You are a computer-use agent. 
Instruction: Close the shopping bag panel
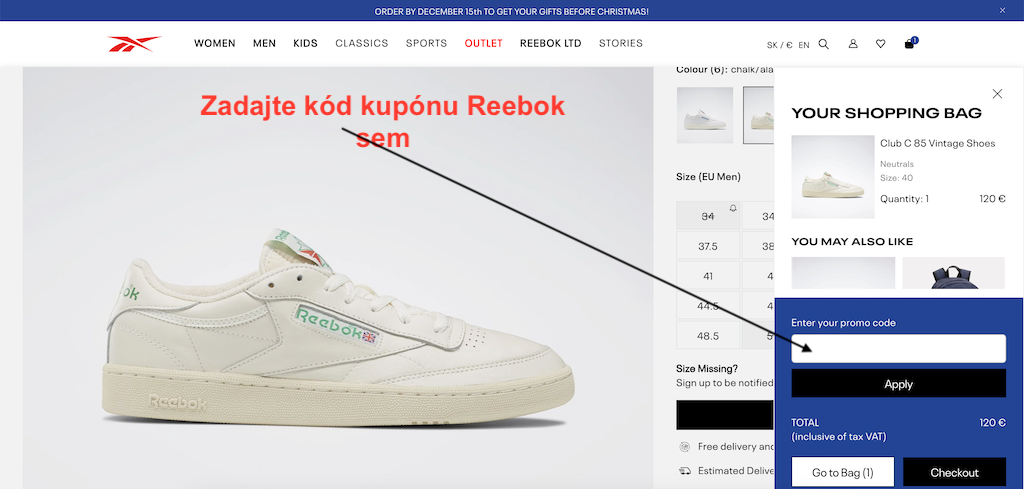[997, 93]
